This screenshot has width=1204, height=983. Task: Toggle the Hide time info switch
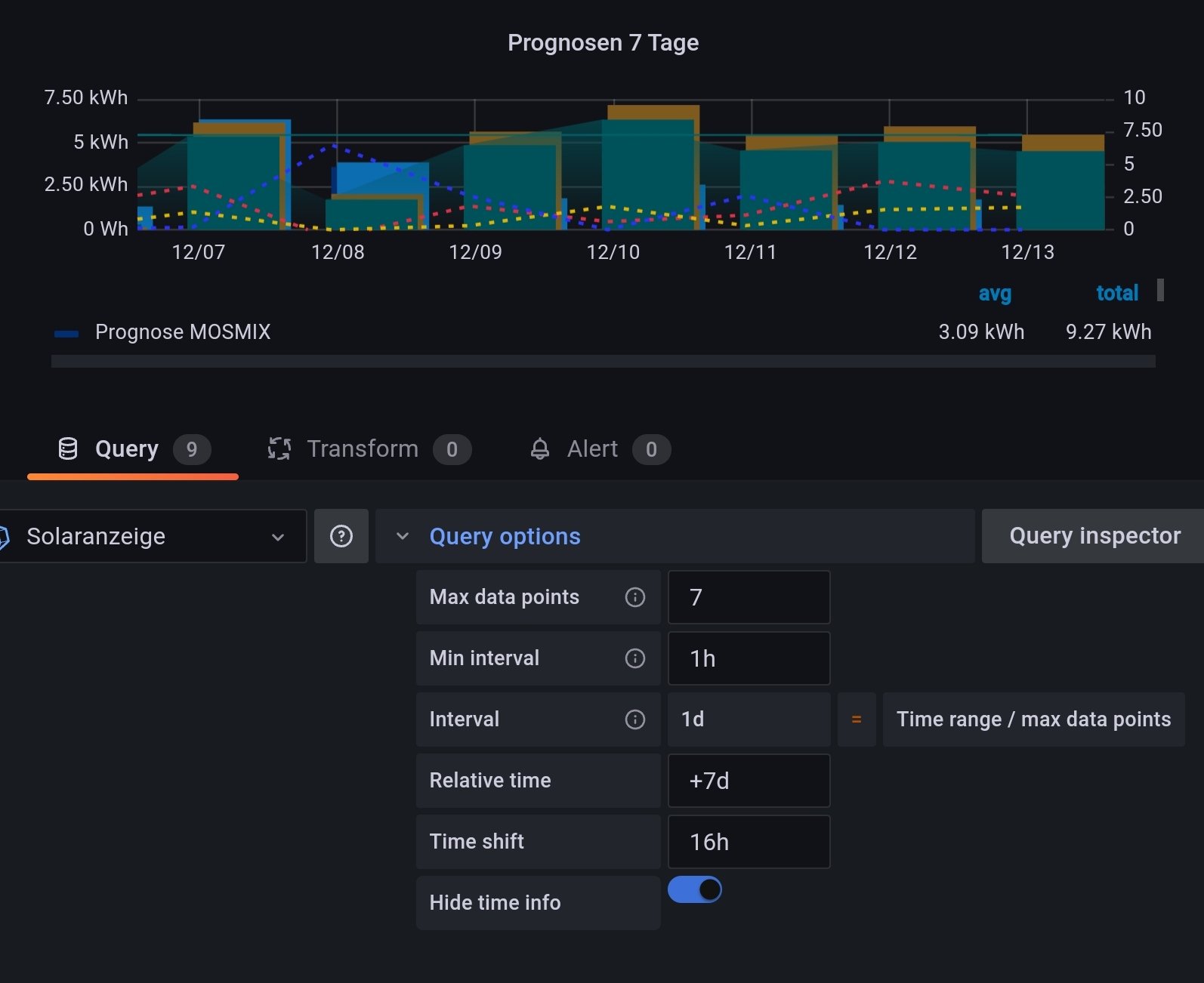pyautogui.click(x=695, y=890)
